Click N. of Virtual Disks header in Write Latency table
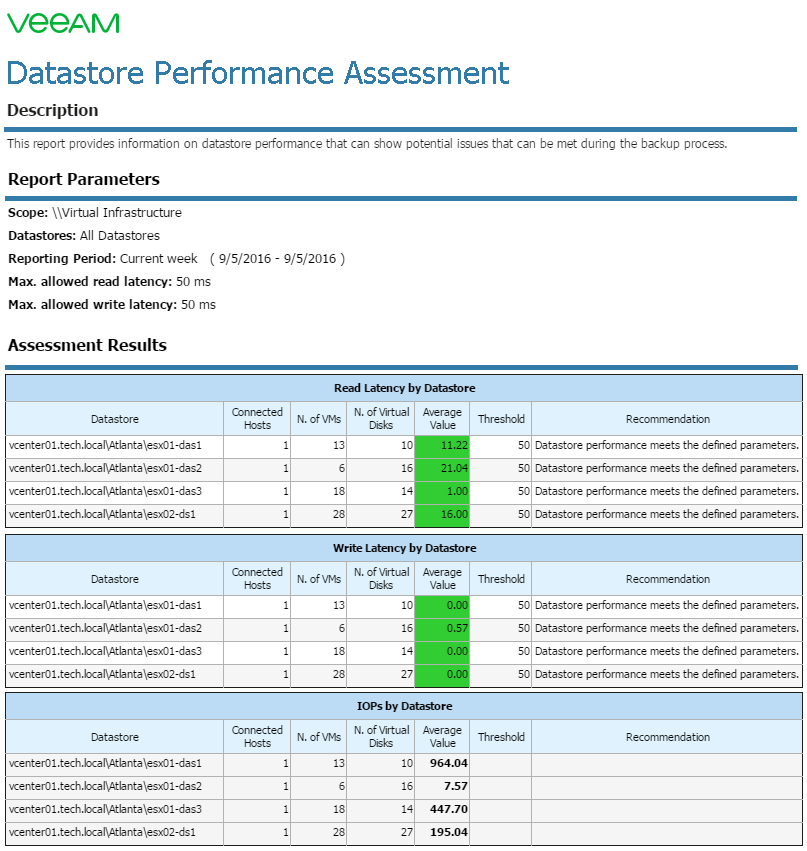The height and width of the screenshot is (851, 807). (x=381, y=579)
